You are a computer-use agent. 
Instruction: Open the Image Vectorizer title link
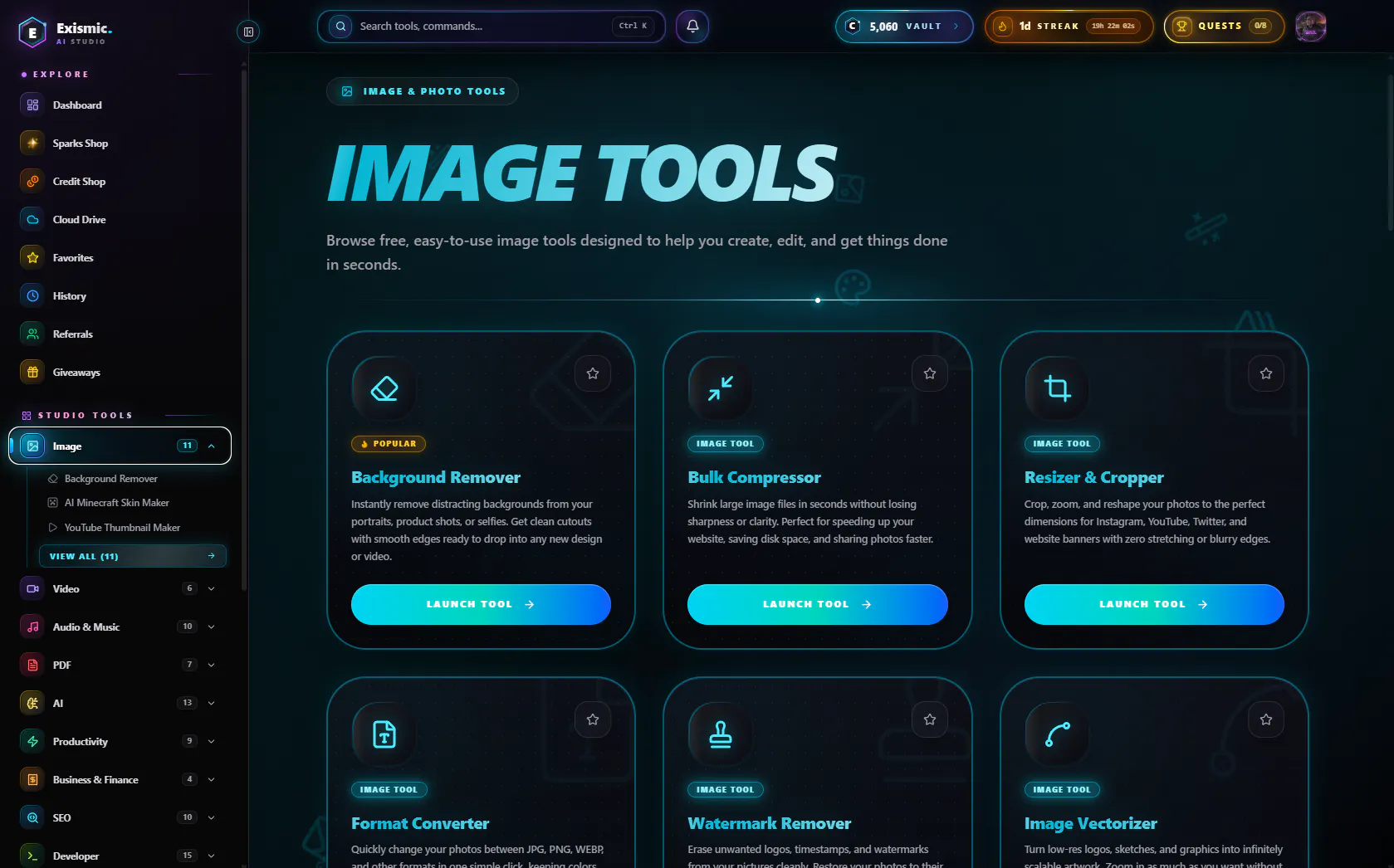pyautogui.click(x=1090, y=824)
